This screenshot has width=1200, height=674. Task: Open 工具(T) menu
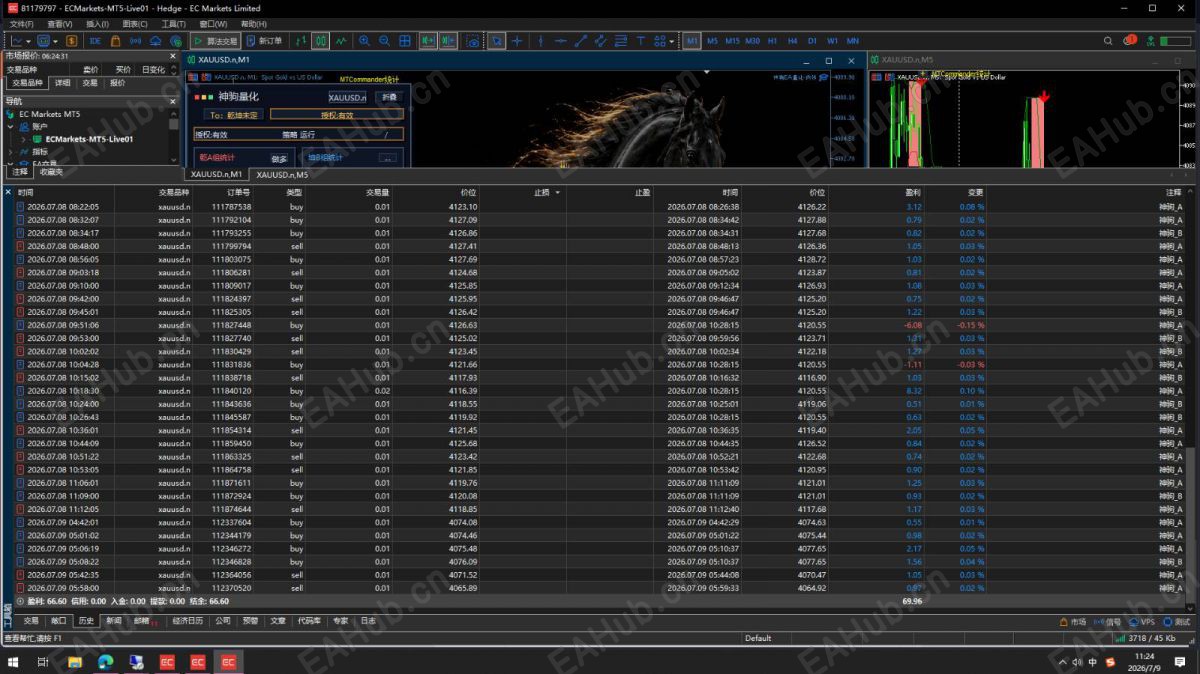(173, 24)
